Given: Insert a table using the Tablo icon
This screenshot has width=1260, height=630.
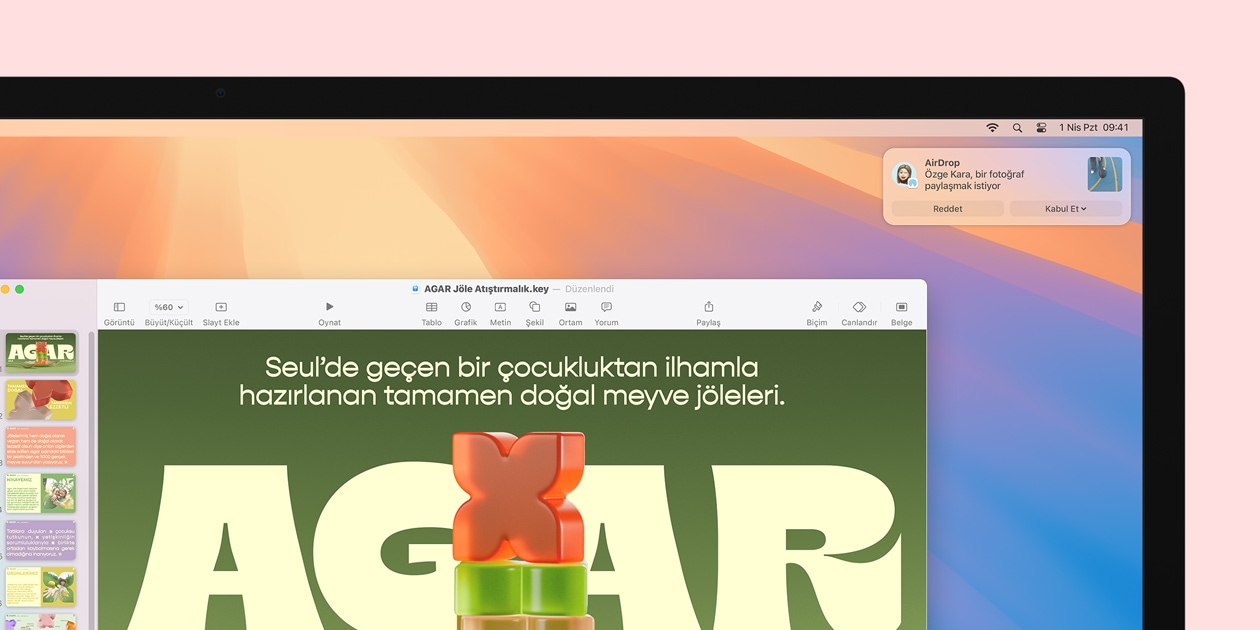Looking at the screenshot, I should [x=431, y=310].
